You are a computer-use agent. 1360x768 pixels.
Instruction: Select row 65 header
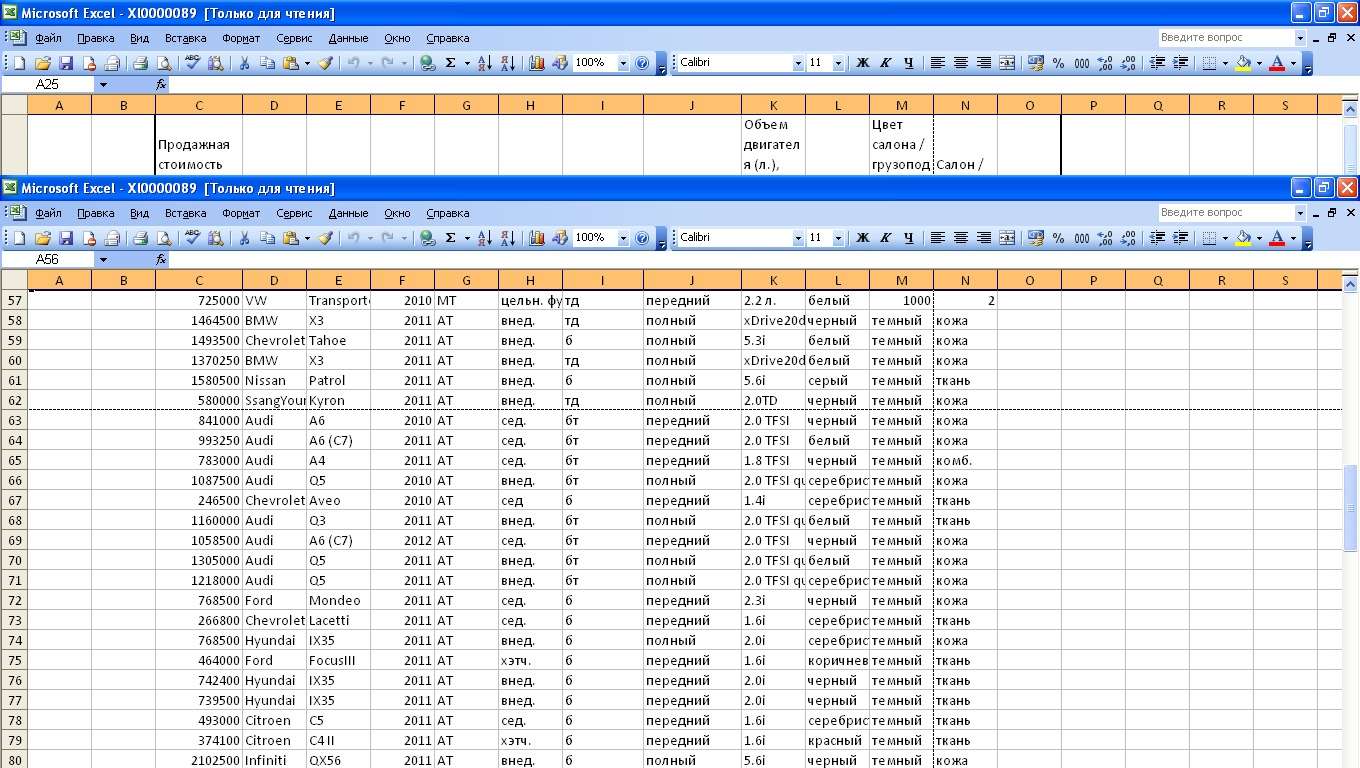(x=14, y=460)
